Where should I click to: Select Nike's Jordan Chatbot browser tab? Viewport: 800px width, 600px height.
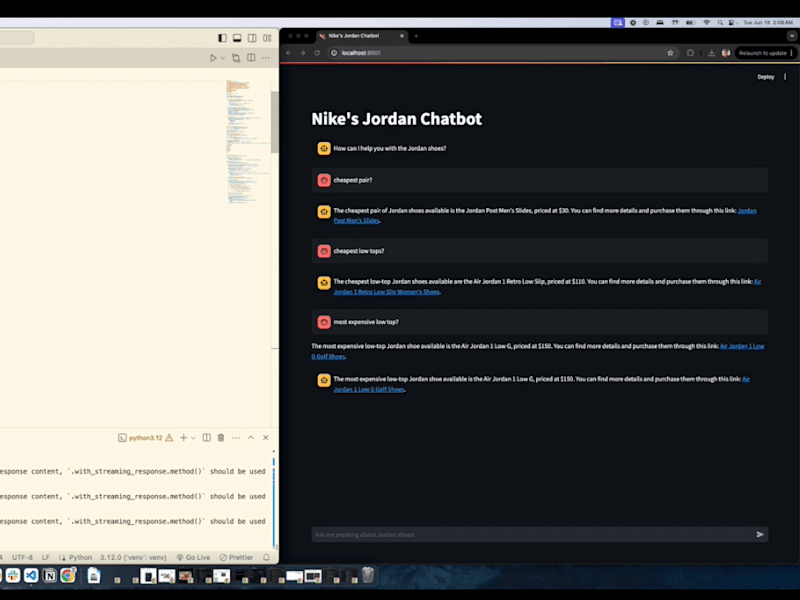[x=360, y=36]
